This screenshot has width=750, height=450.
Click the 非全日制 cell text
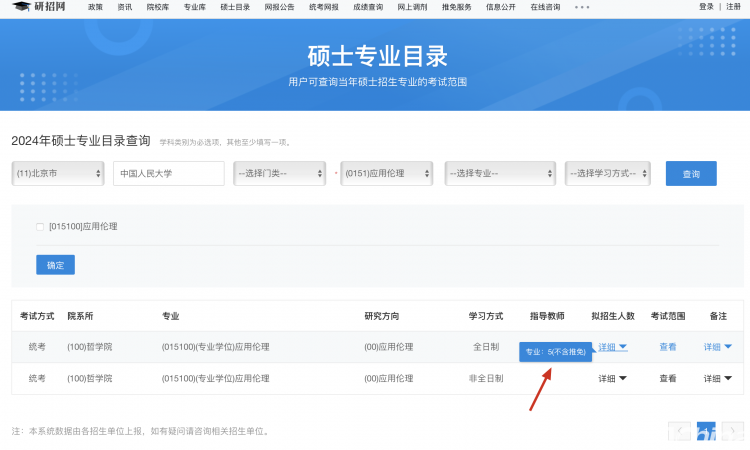[486, 379]
